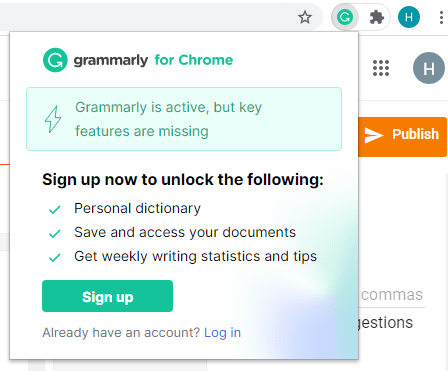Click the lightning bolt icon in banner
The image size is (448, 371).
coord(53,119)
